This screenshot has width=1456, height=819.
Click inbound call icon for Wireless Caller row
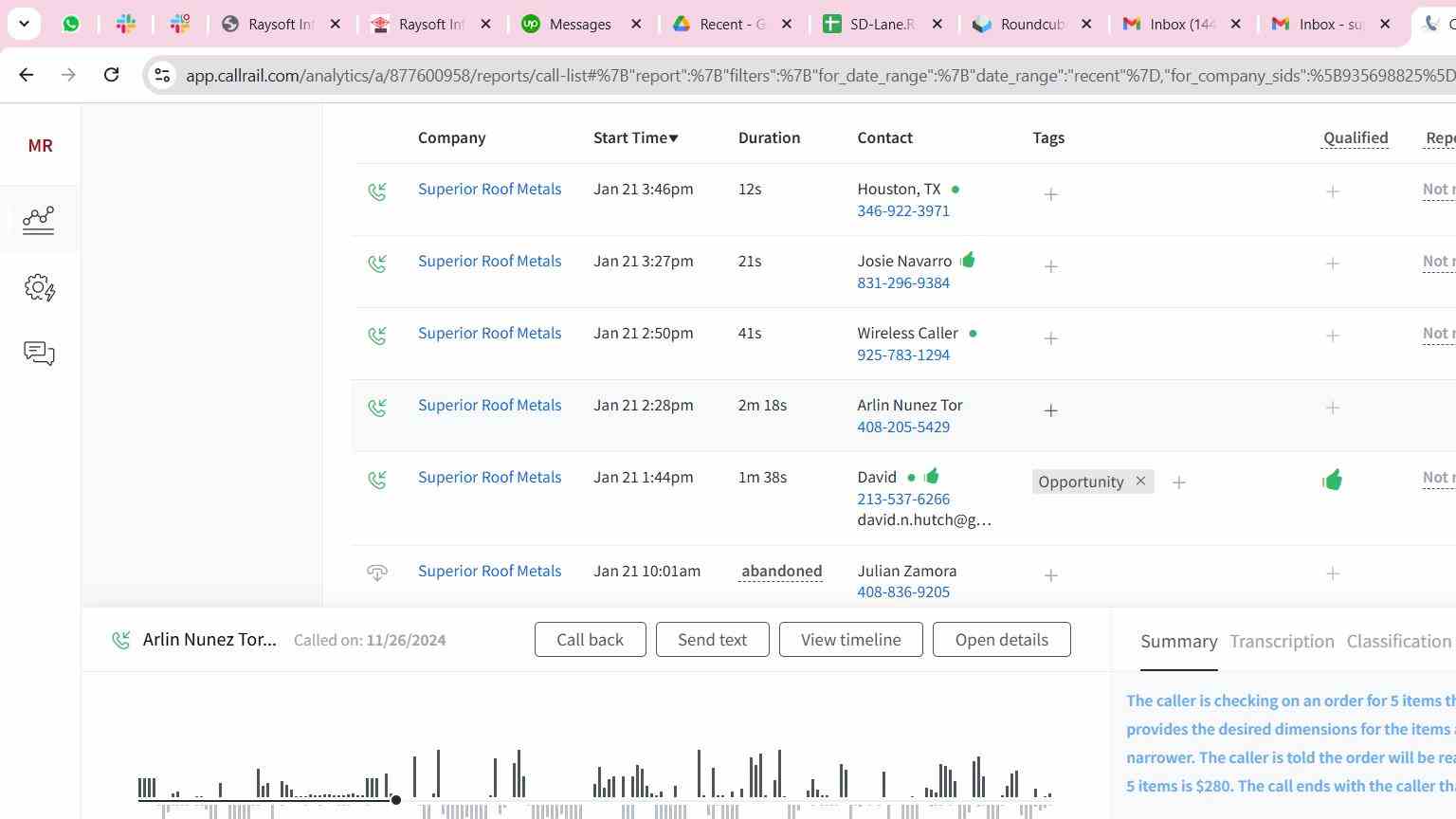pyautogui.click(x=377, y=336)
